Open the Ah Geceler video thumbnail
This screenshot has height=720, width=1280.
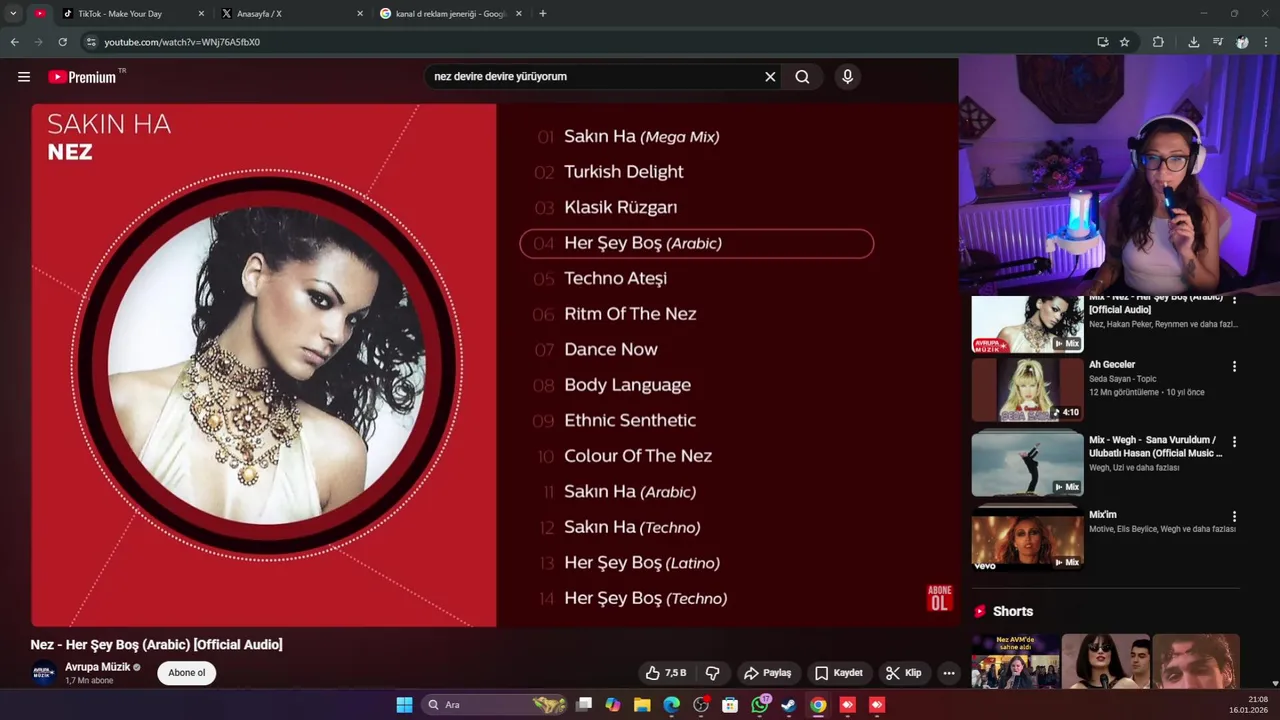1027,390
